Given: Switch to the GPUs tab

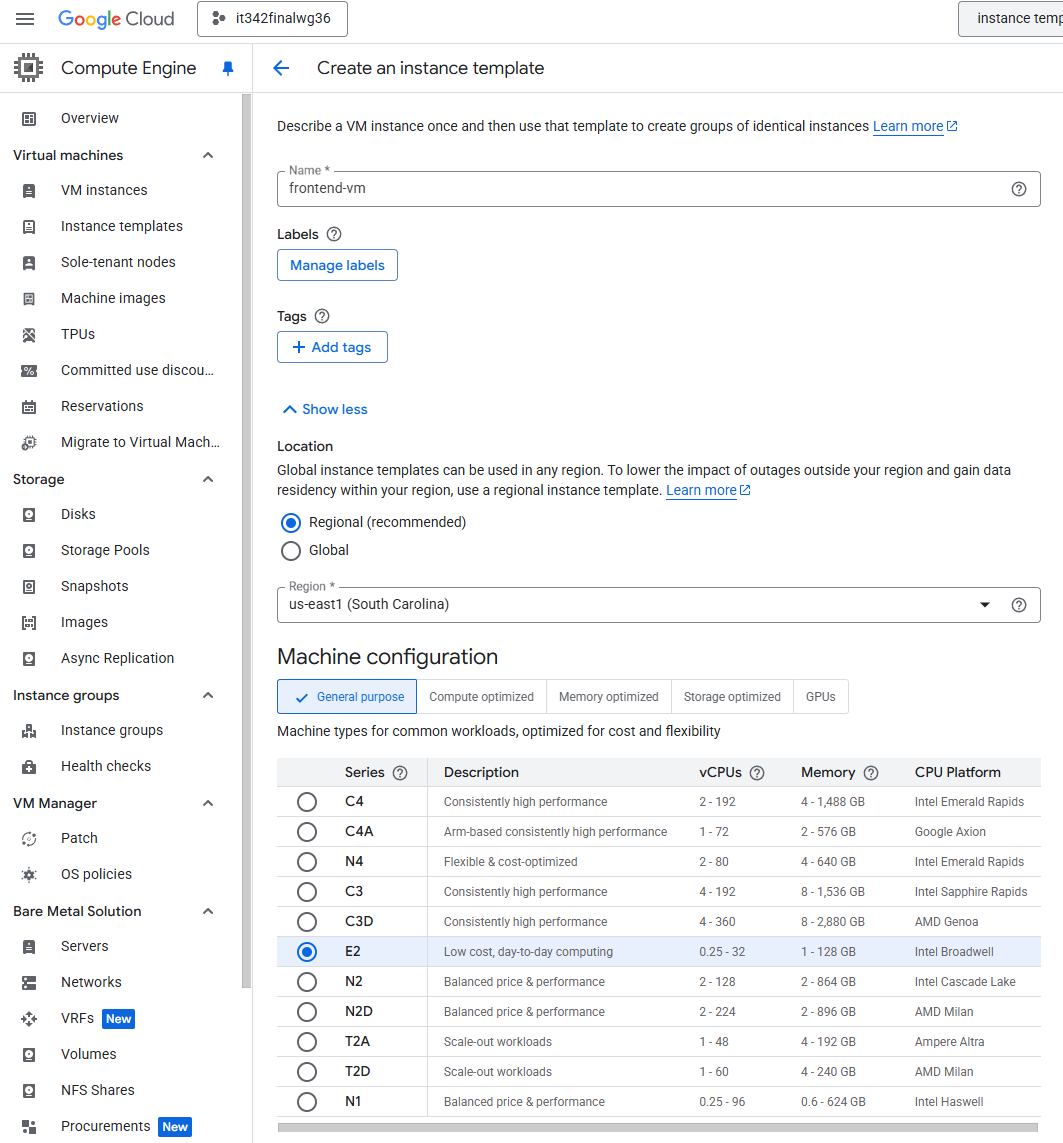Looking at the screenshot, I should [x=820, y=697].
